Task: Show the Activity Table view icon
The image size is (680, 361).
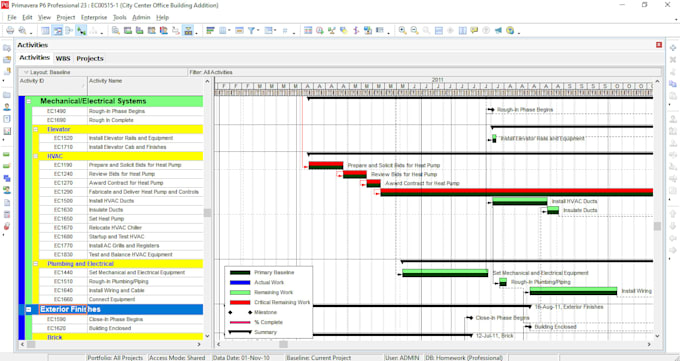Action: (x=45, y=30)
